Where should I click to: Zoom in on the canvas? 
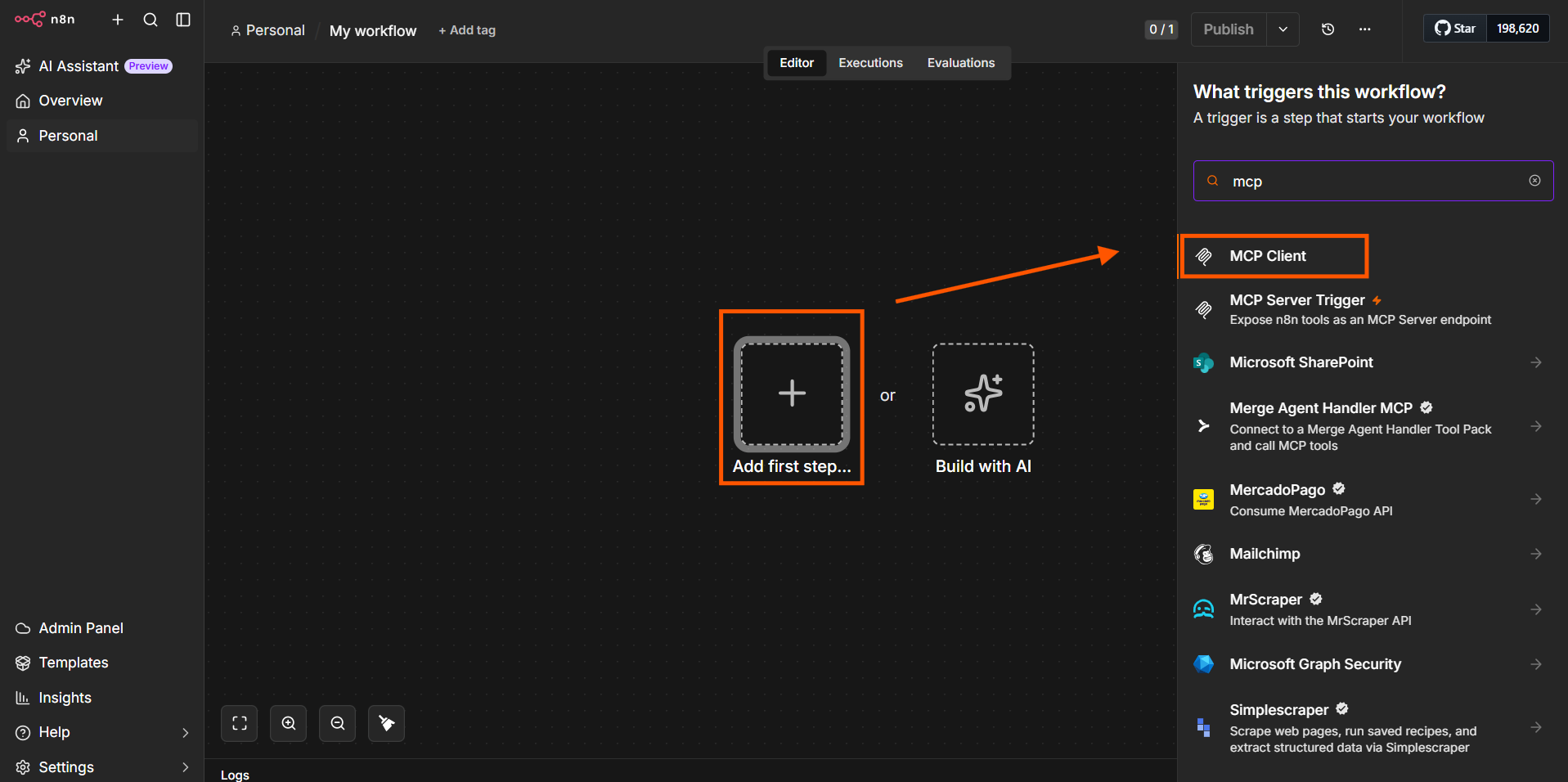click(x=289, y=723)
